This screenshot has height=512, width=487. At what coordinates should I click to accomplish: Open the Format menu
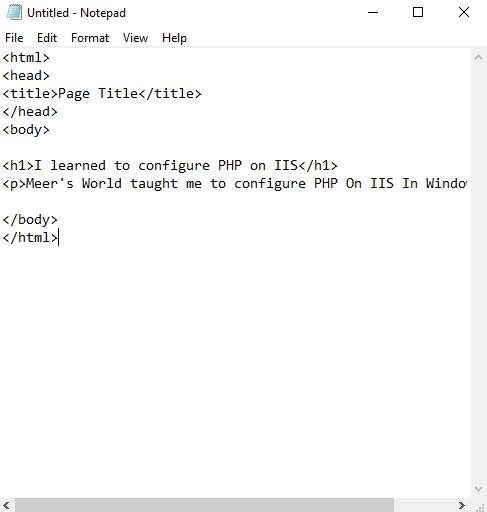pyautogui.click(x=90, y=38)
